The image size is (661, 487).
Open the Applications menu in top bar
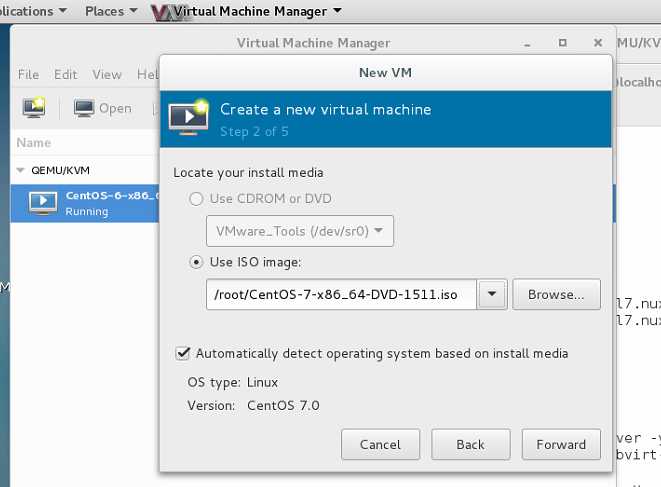point(32,11)
